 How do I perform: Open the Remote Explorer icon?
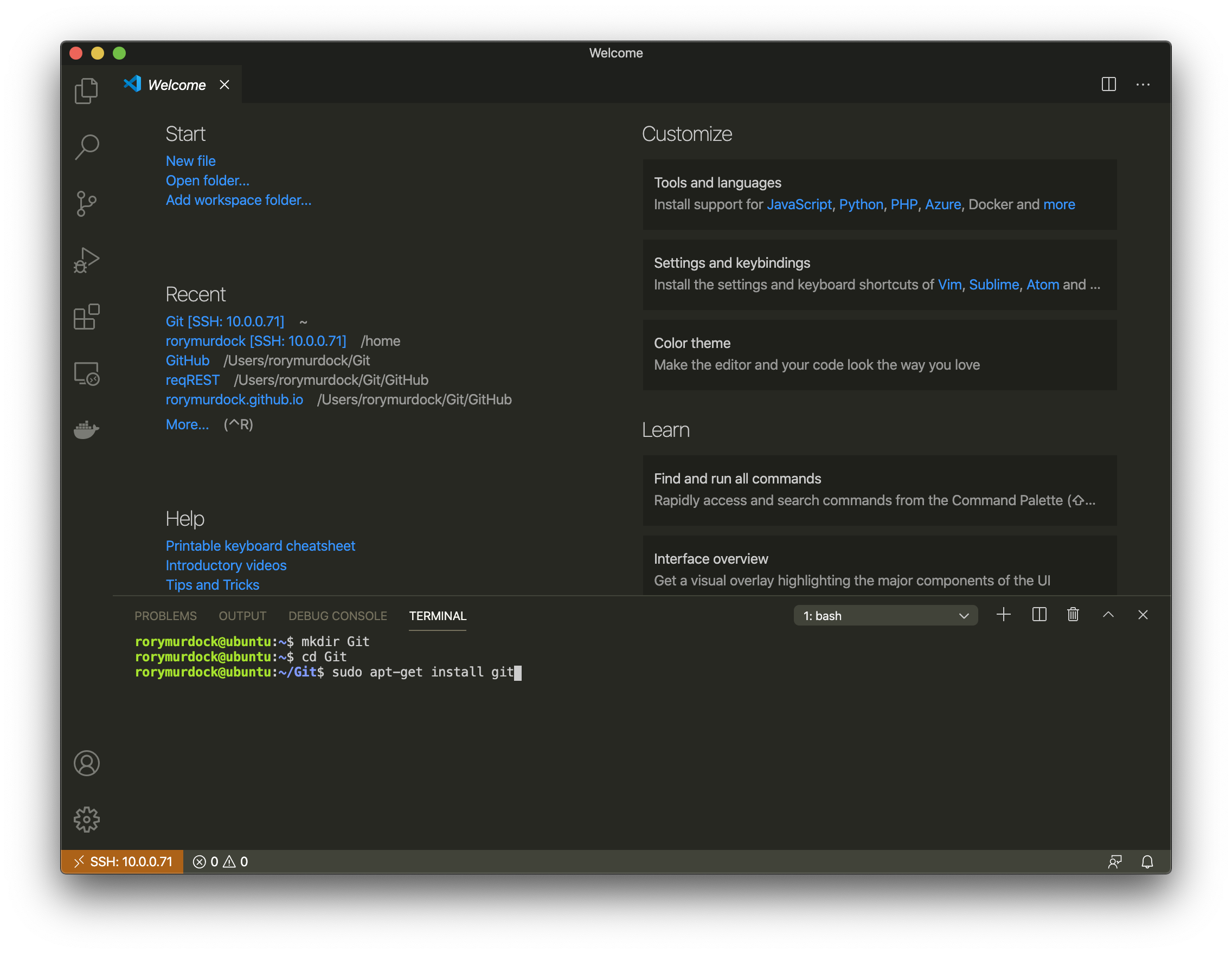86,373
